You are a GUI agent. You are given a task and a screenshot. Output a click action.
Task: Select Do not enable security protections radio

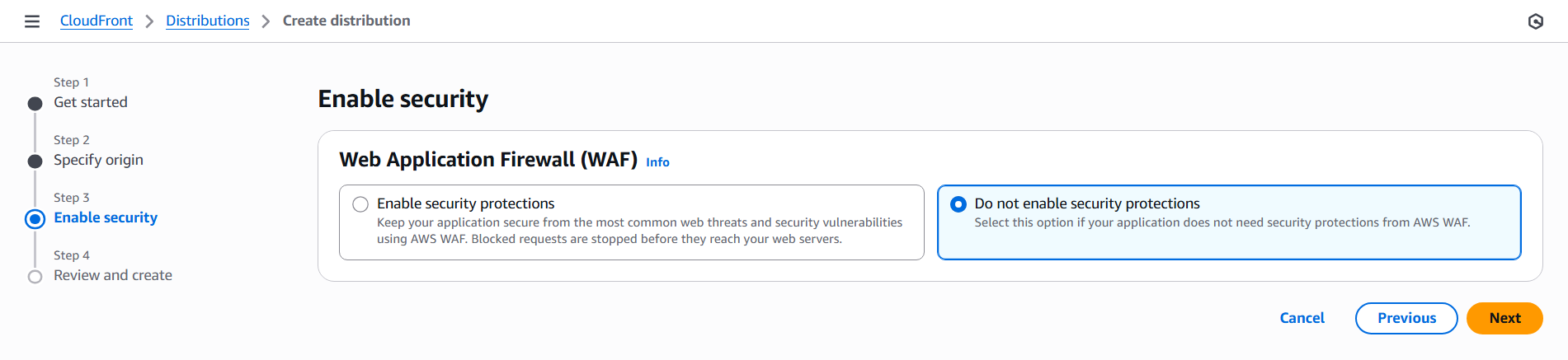click(958, 204)
